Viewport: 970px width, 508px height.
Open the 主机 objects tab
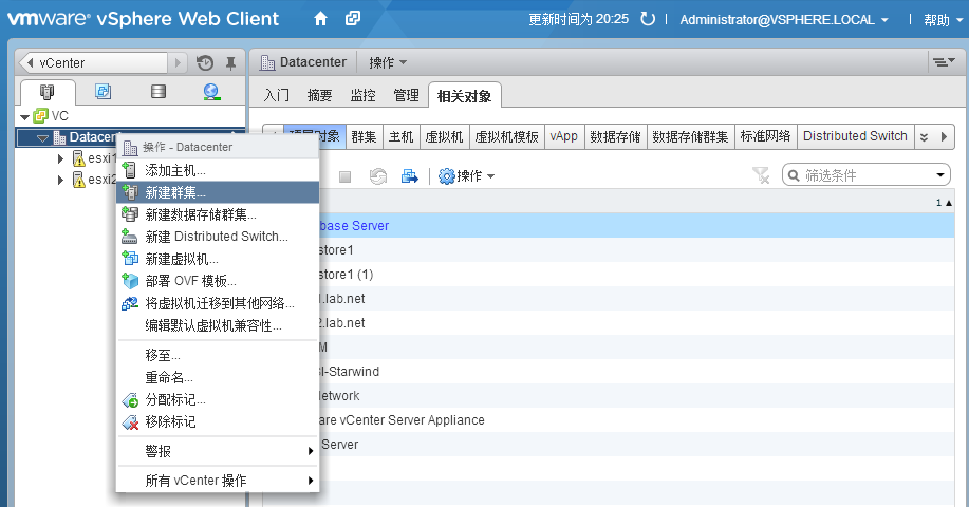(401, 137)
